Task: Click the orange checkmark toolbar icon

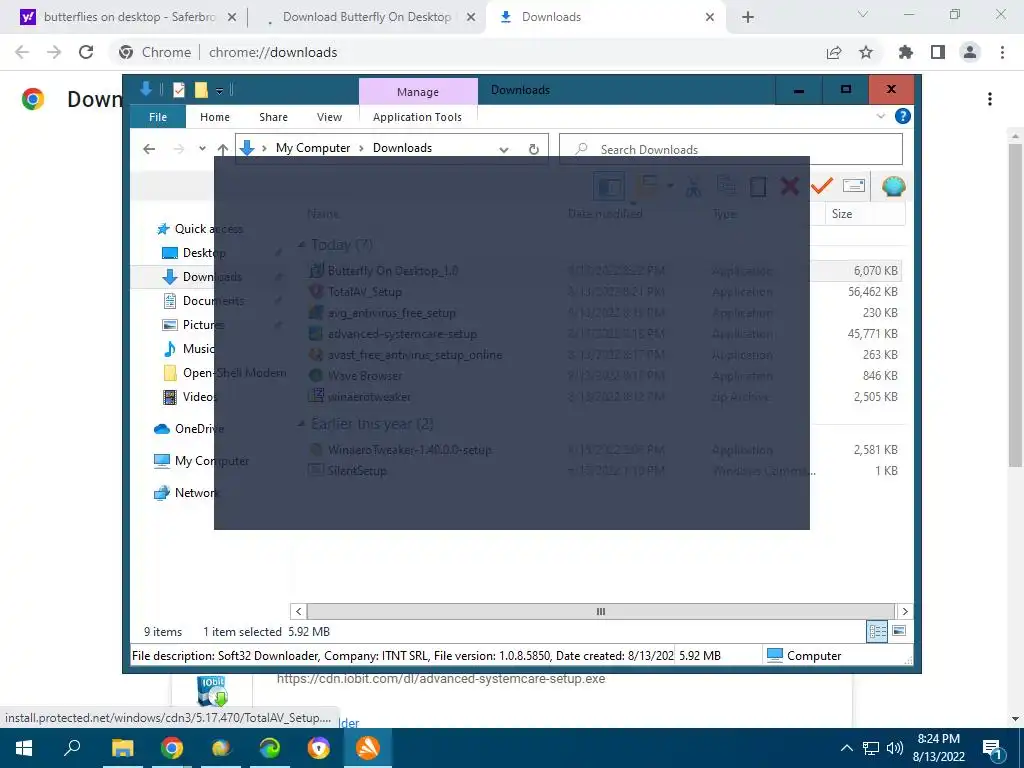Action: pos(822,186)
